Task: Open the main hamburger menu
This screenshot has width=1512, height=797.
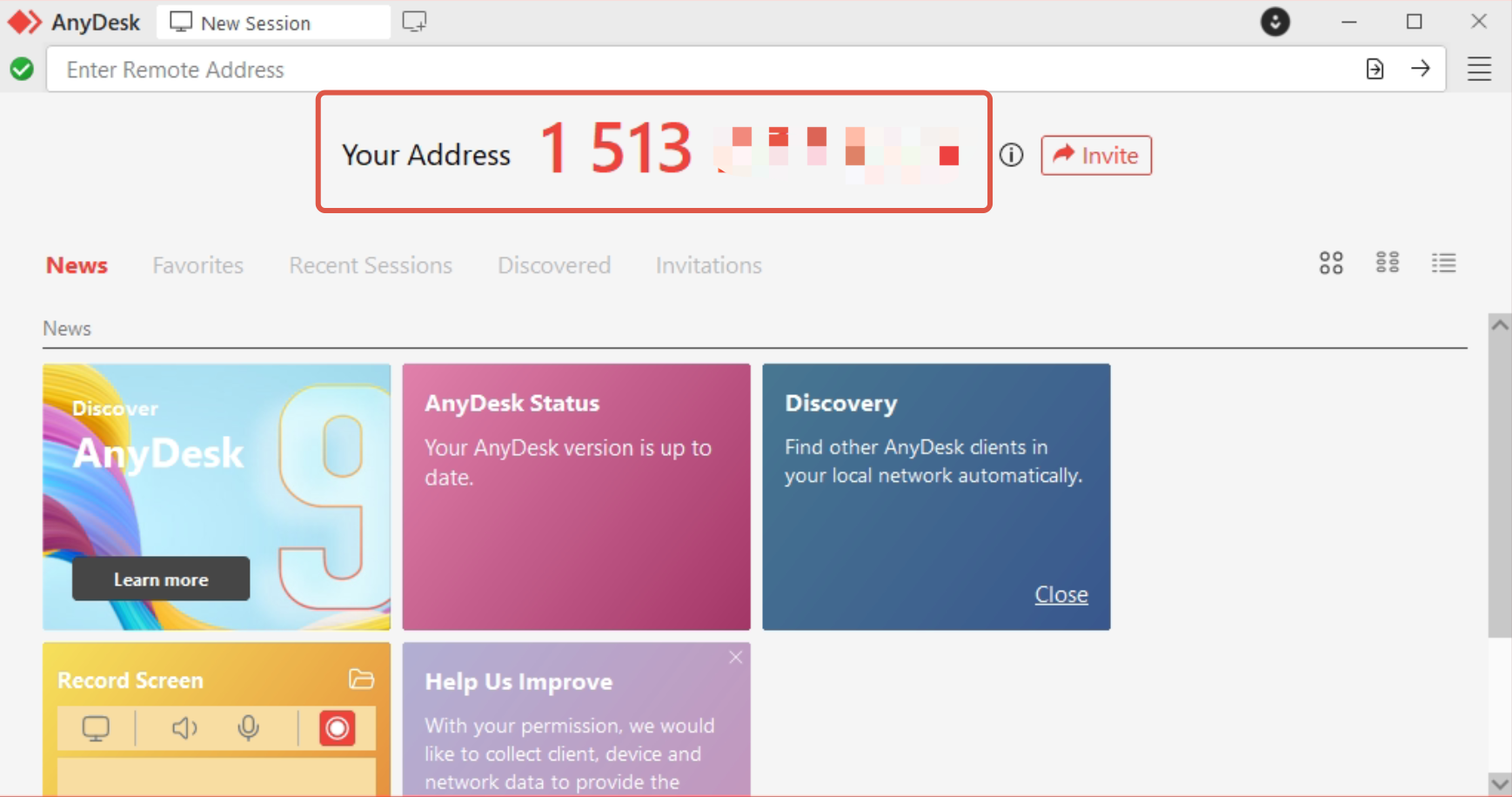Action: 1480,69
